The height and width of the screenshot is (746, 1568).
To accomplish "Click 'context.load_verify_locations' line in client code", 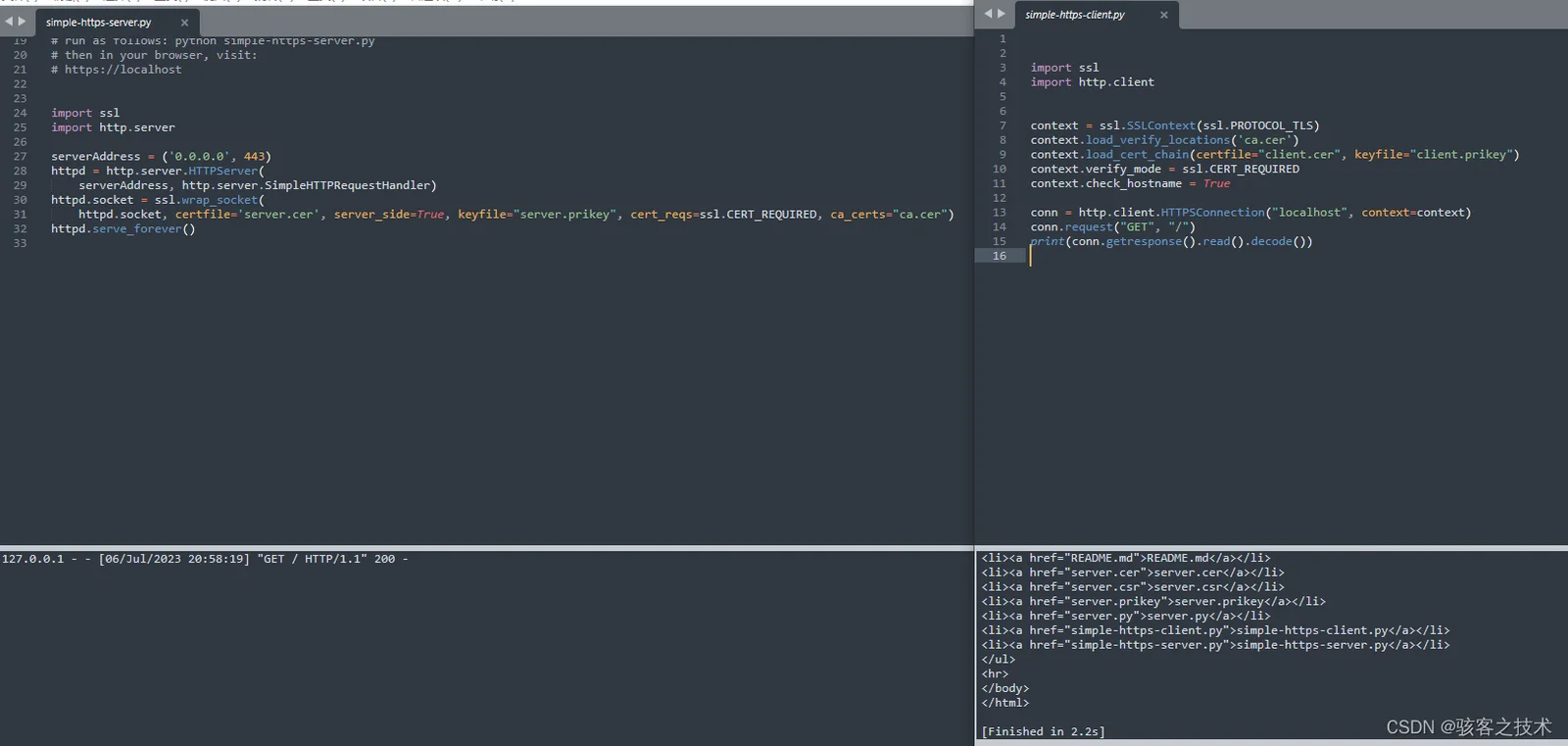I will coord(1164,140).
